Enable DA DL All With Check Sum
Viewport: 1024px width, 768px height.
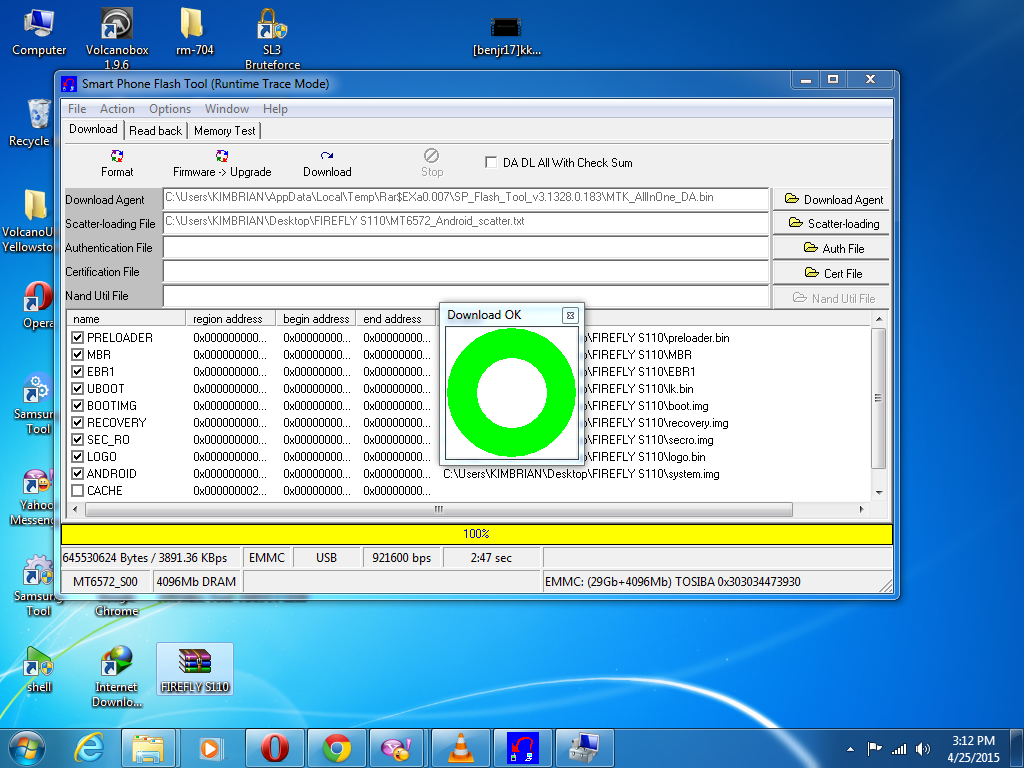tap(491, 163)
